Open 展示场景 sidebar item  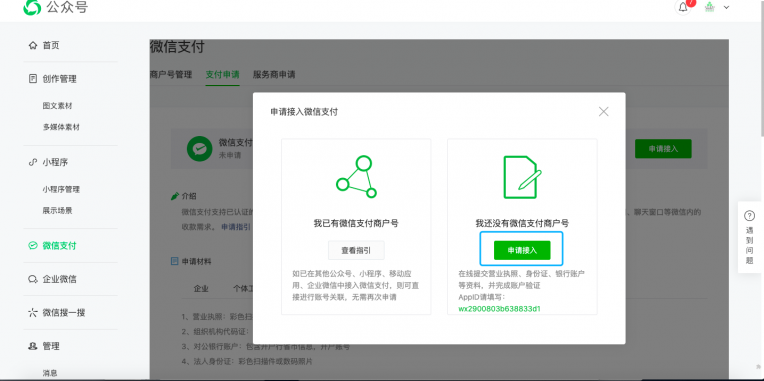(57, 211)
